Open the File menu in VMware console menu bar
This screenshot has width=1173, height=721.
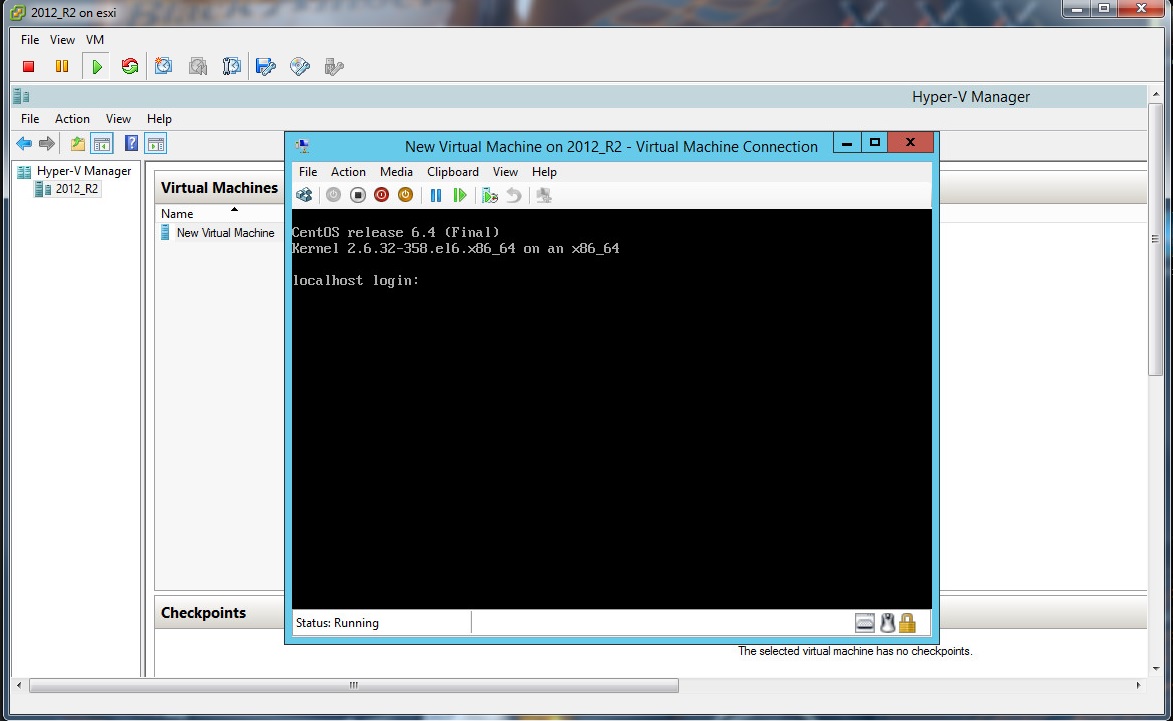pyautogui.click(x=30, y=40)
